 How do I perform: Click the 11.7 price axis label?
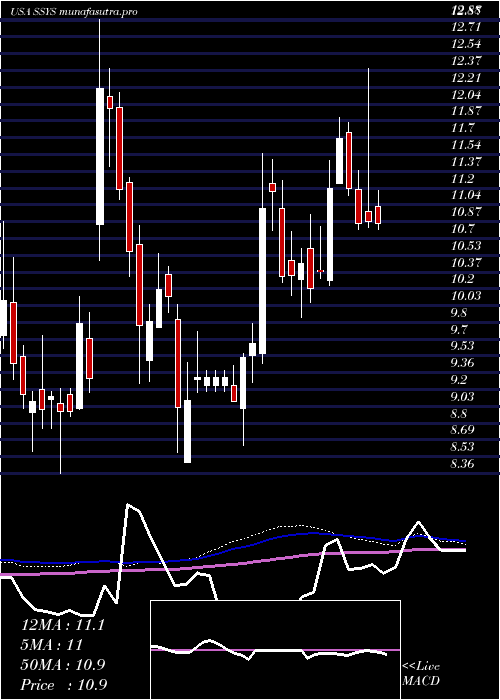(462, 128)
